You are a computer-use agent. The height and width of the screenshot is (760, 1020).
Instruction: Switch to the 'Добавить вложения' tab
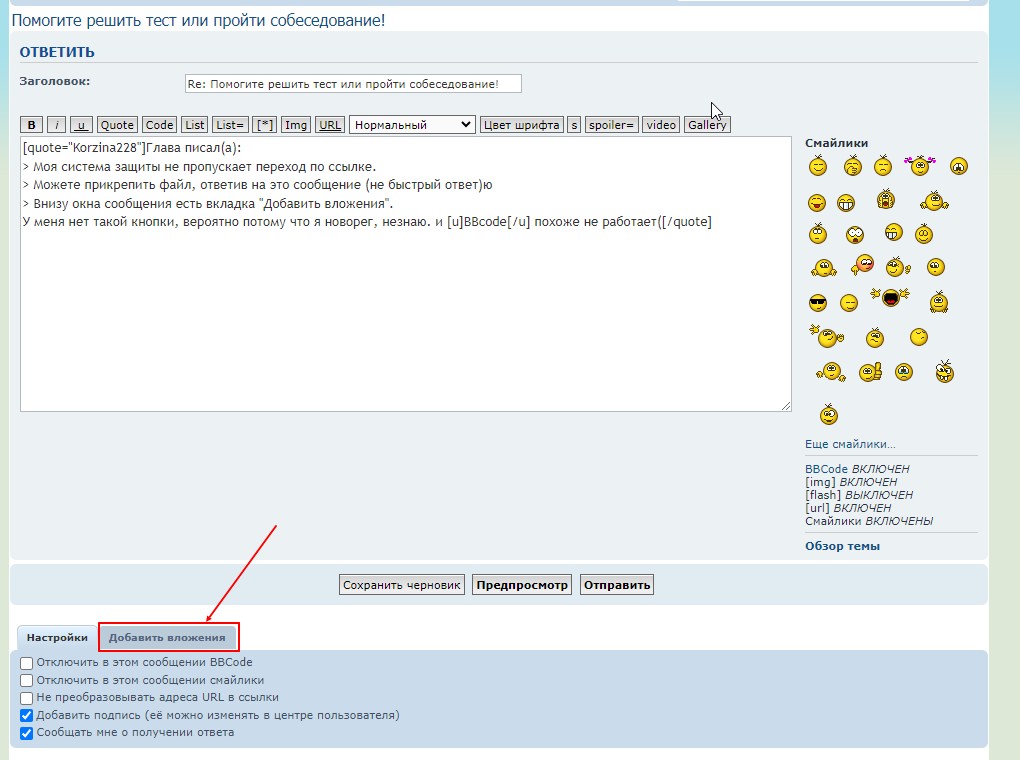168,637
